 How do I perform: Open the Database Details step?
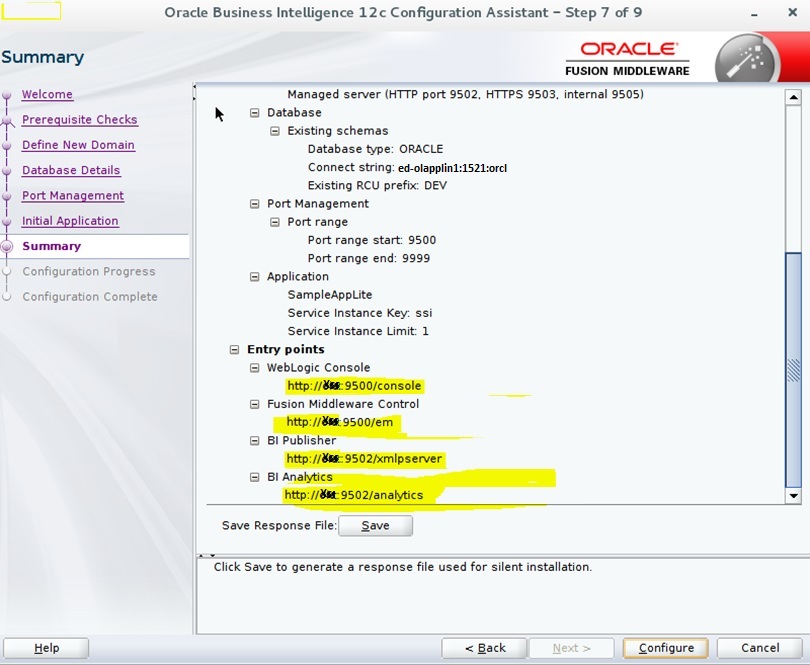(71, 170)
